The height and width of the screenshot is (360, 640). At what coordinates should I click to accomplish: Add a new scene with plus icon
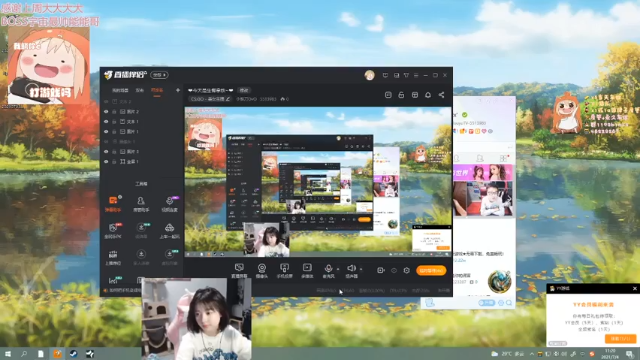point(178,90)
